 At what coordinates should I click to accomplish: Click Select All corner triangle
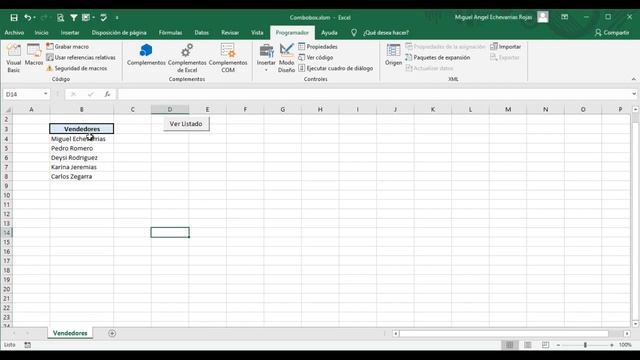tap(7, 109)
